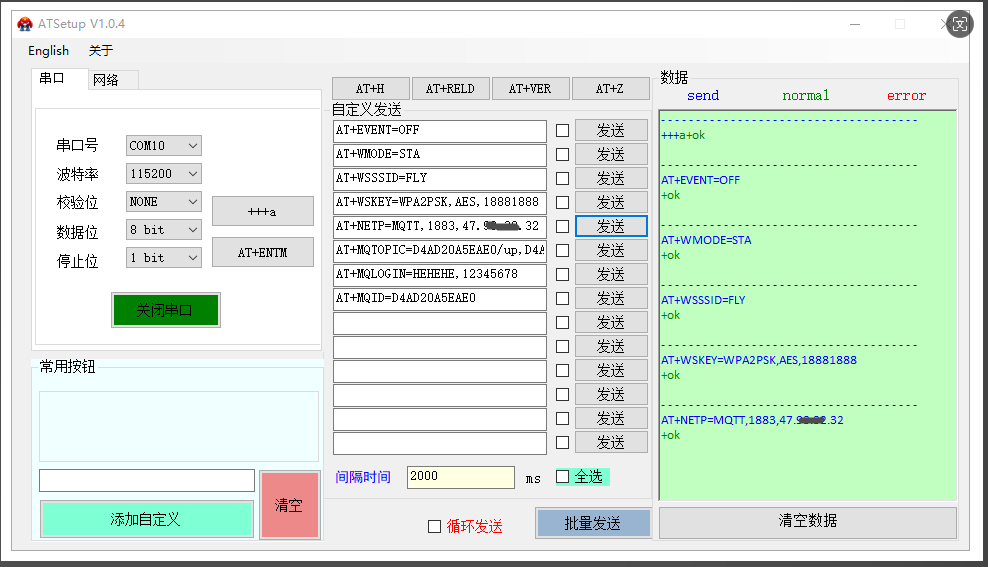Viewport: 988px width, 567px height.
Task: Click the AT+VER command button
Action: coord(529,89)
